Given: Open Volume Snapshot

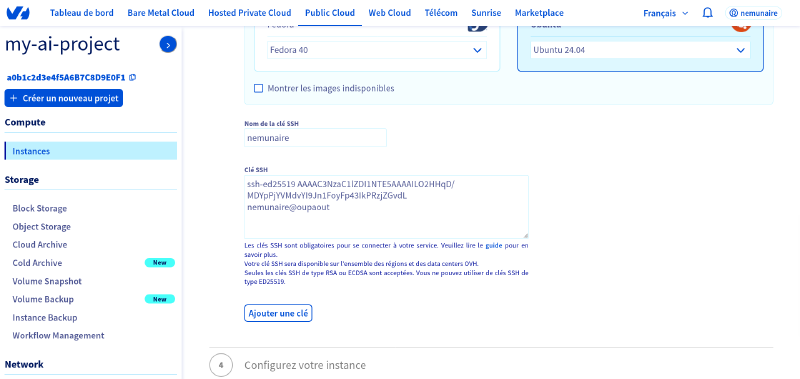Looking at the screenshot, I should [47, 281].
